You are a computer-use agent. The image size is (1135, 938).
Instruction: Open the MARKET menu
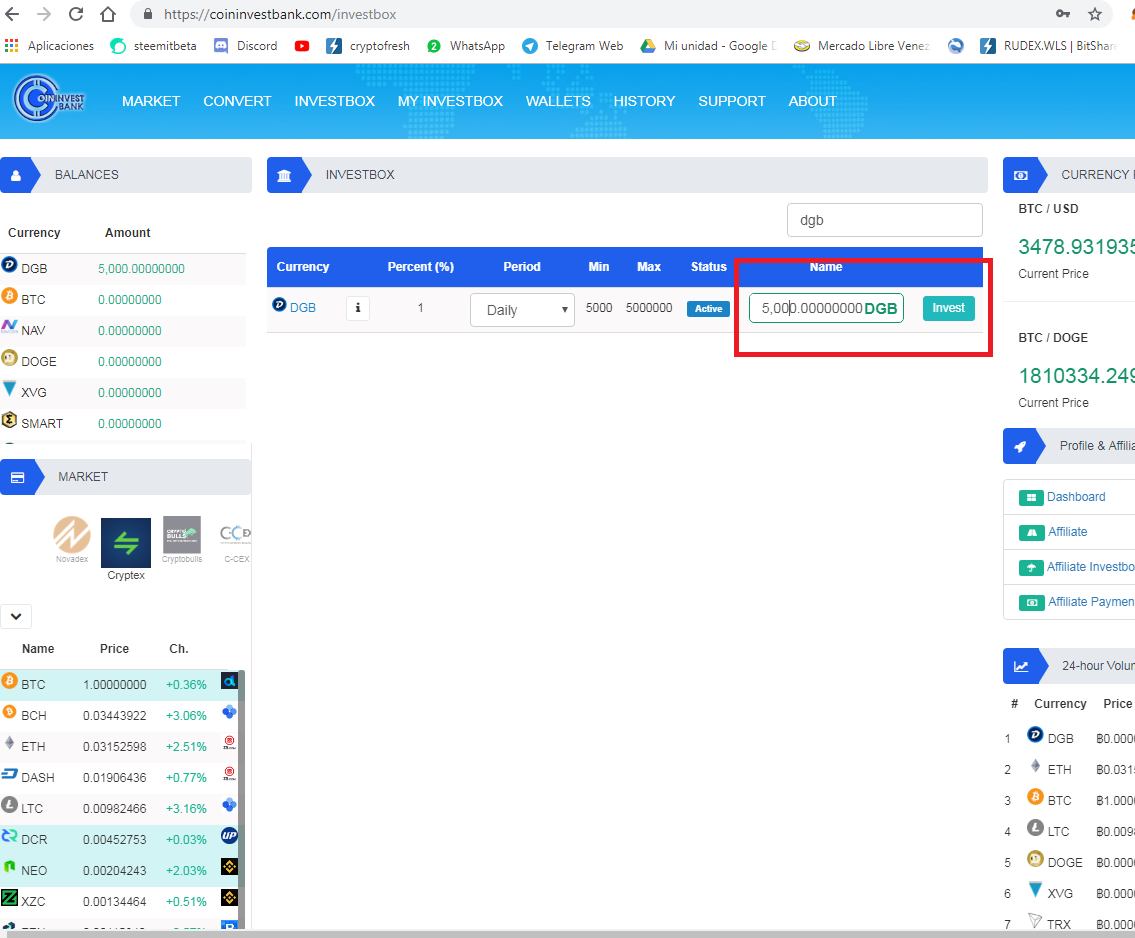pos(151,101)
